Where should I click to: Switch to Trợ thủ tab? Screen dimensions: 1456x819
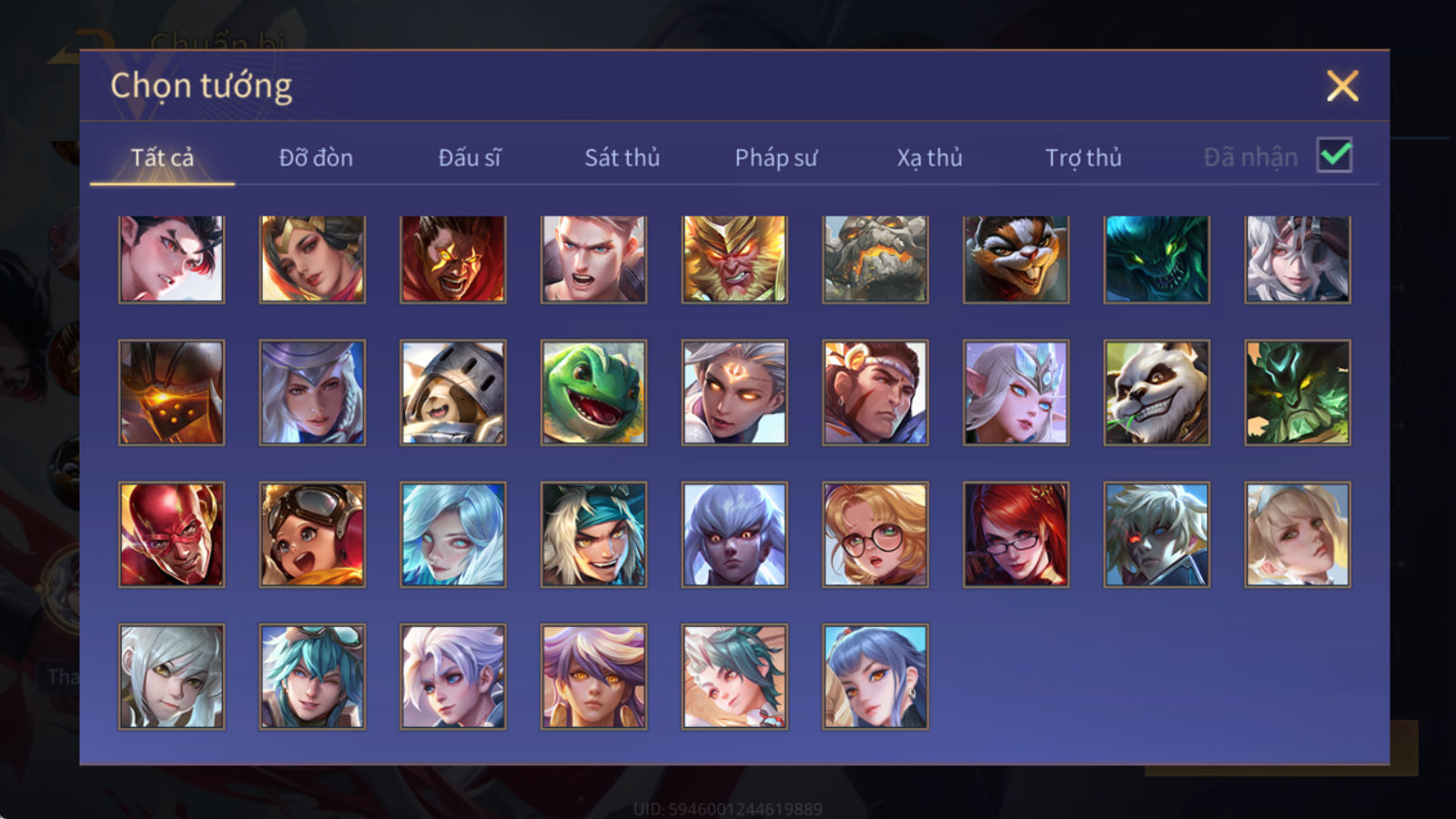pyautogui.click(x=1083, y=157)
